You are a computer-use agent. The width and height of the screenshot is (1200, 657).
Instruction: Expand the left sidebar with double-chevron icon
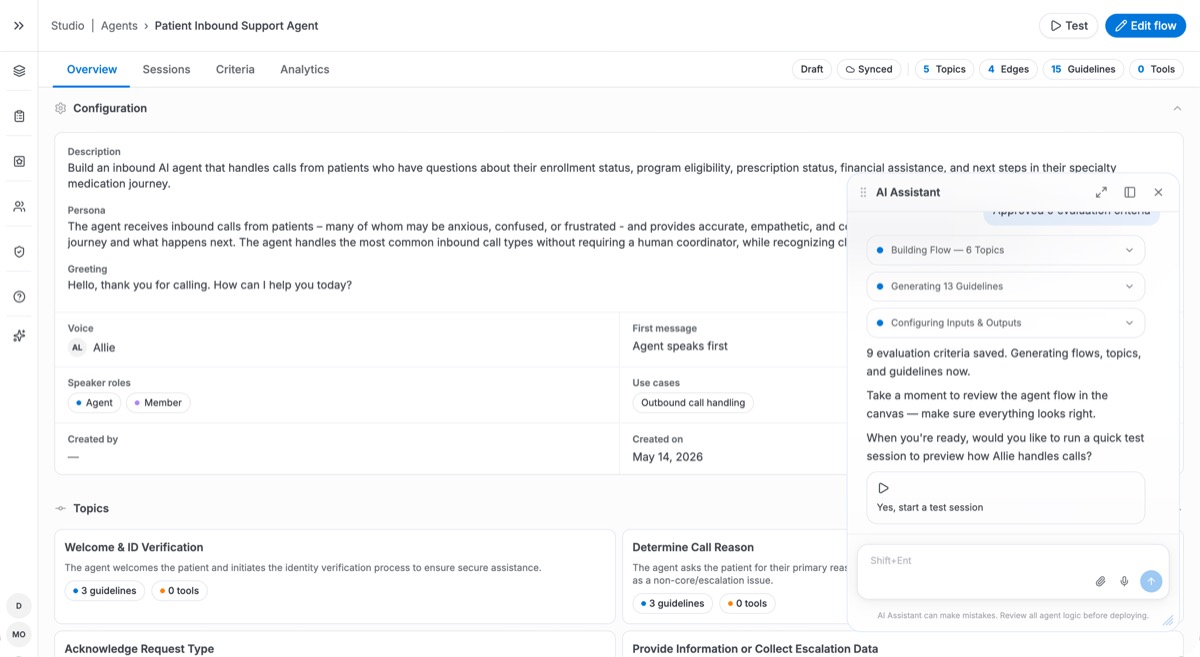point(19,26)
